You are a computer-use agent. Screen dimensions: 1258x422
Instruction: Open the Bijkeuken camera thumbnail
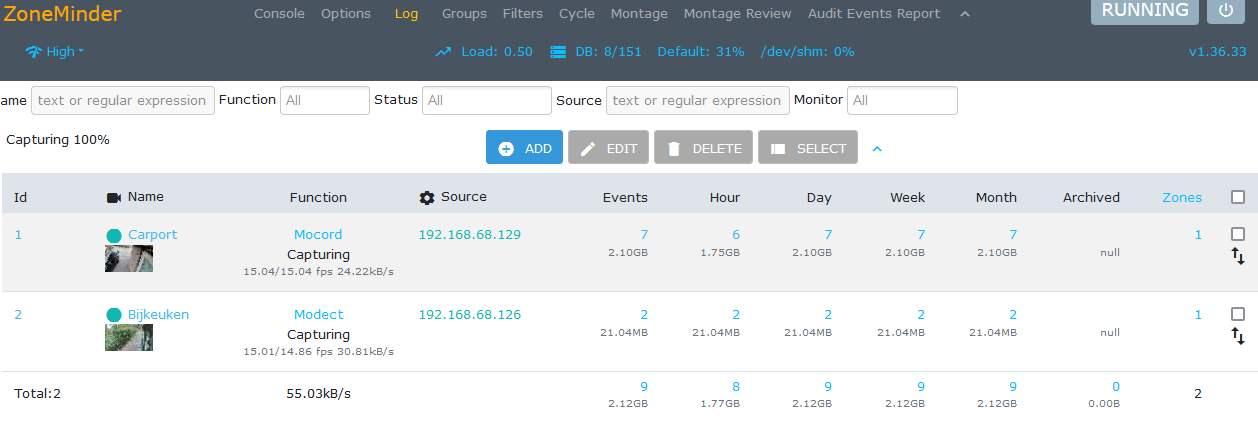point(129,338)
